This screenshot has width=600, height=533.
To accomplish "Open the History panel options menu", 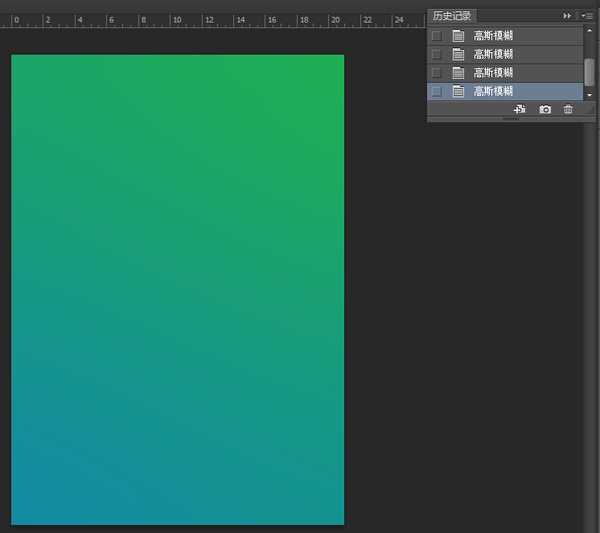I will (587, 16).
